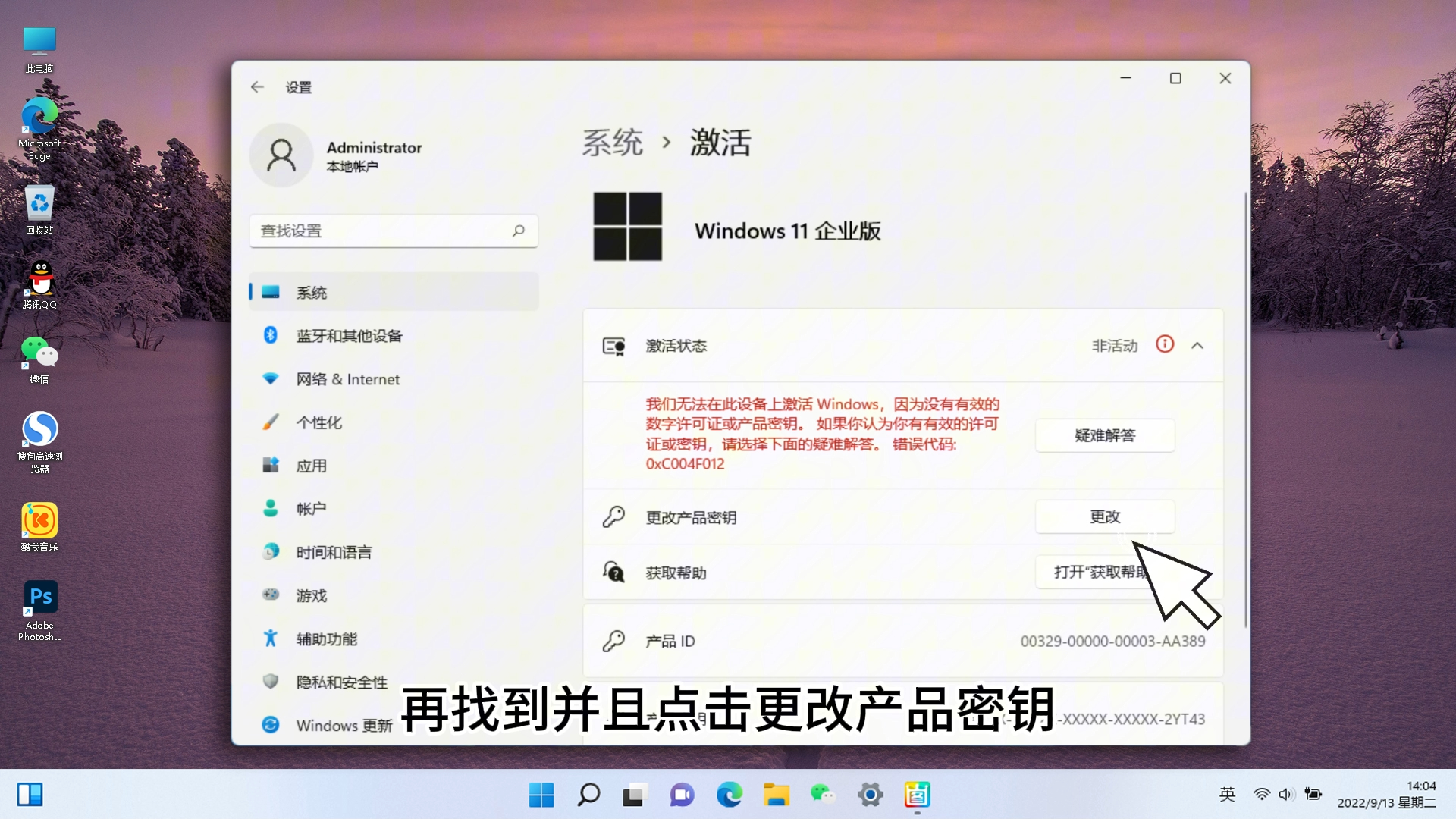
Task: Click the Windows 11 logo image
Action: (627, 227)
